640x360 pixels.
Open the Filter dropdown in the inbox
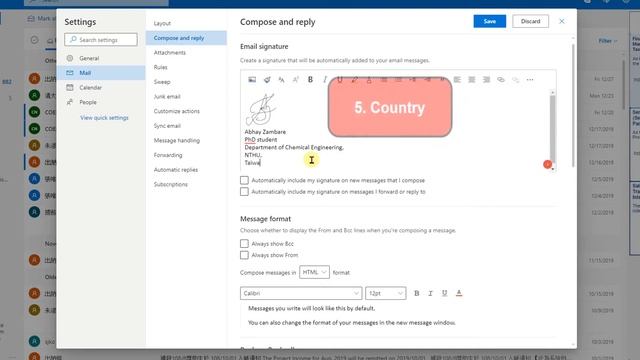(x=608, y=41)
